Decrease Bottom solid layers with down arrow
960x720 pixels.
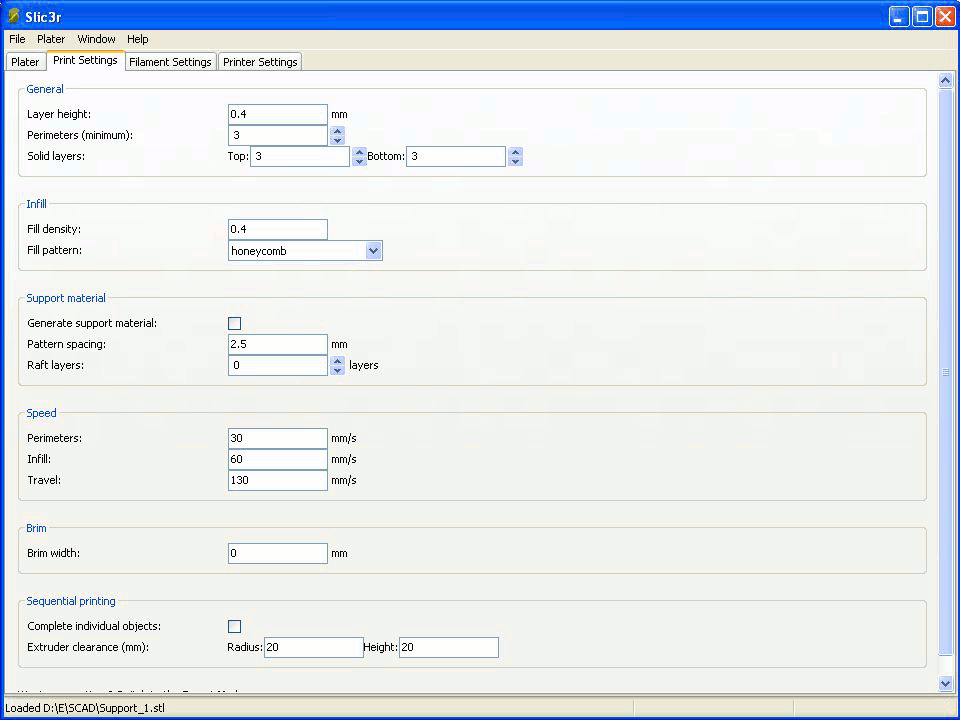[x=515, y=162]
